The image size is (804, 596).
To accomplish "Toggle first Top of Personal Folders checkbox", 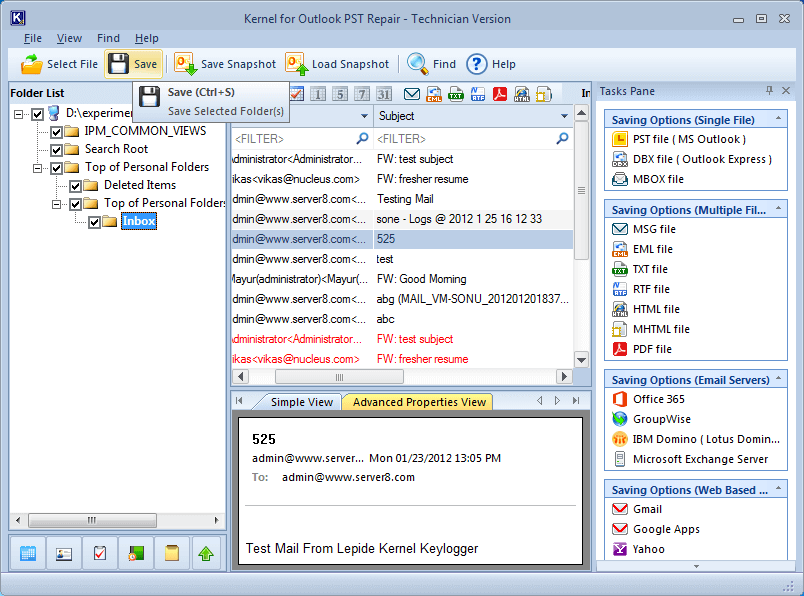I will pos(56,168).
